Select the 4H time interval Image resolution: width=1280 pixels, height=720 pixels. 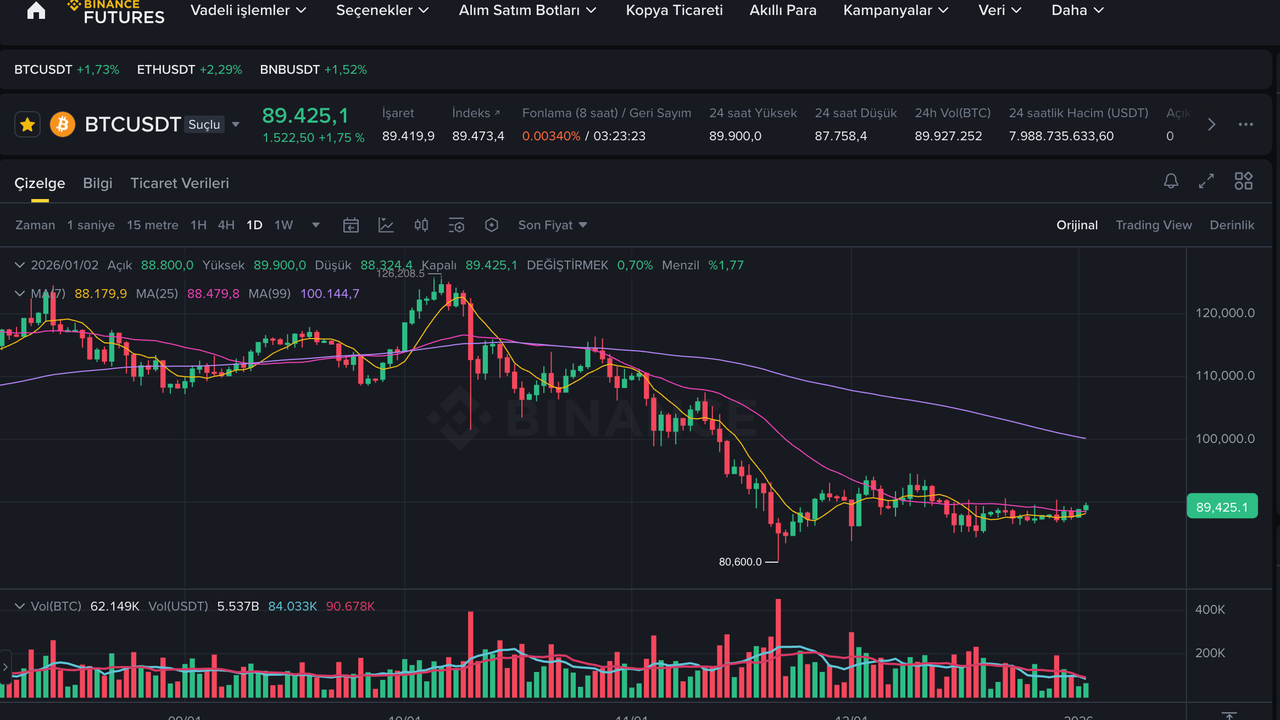click(x=226, y=225)
